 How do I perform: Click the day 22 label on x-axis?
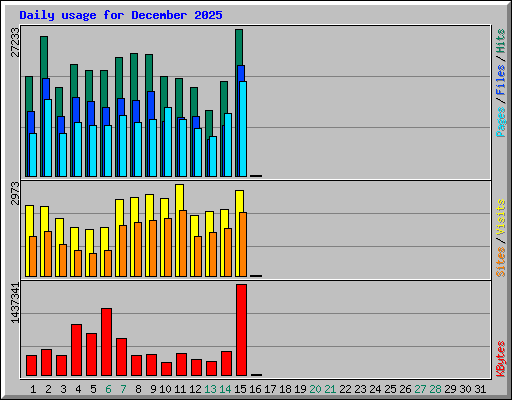345,389
